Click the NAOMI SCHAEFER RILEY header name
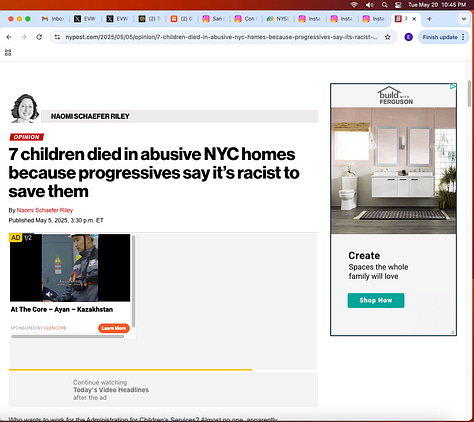The width and height of the screenshot is (474, 422). click(90, 116)
